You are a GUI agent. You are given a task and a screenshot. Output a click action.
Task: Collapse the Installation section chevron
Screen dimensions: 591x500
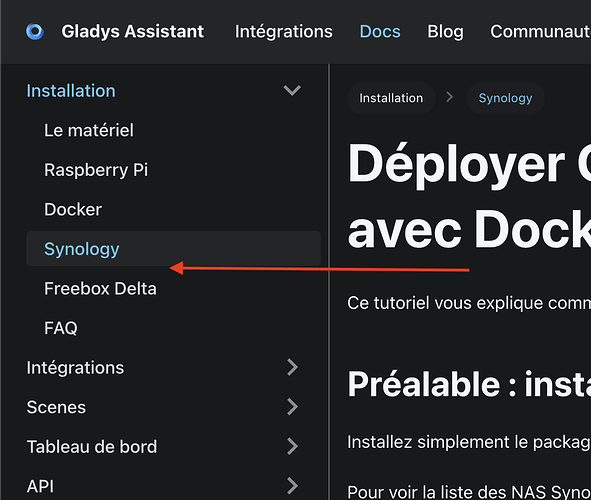coord(292,90)
